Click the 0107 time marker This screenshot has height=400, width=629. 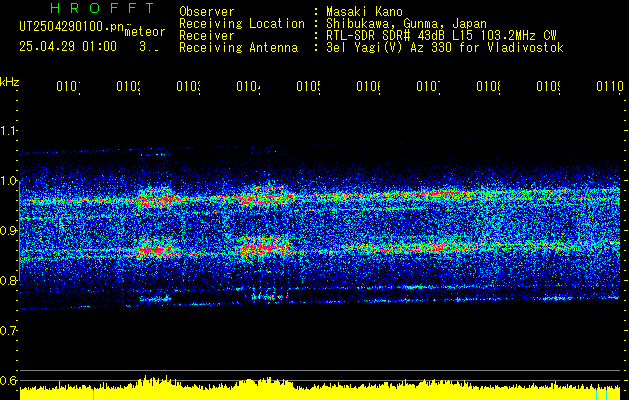point(428,86)
